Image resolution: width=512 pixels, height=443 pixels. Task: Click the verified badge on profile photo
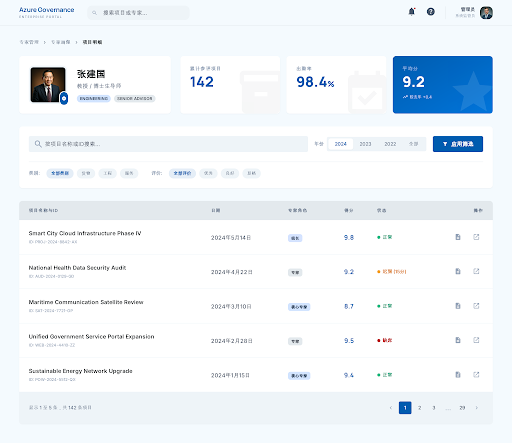(x=64, y=98)
